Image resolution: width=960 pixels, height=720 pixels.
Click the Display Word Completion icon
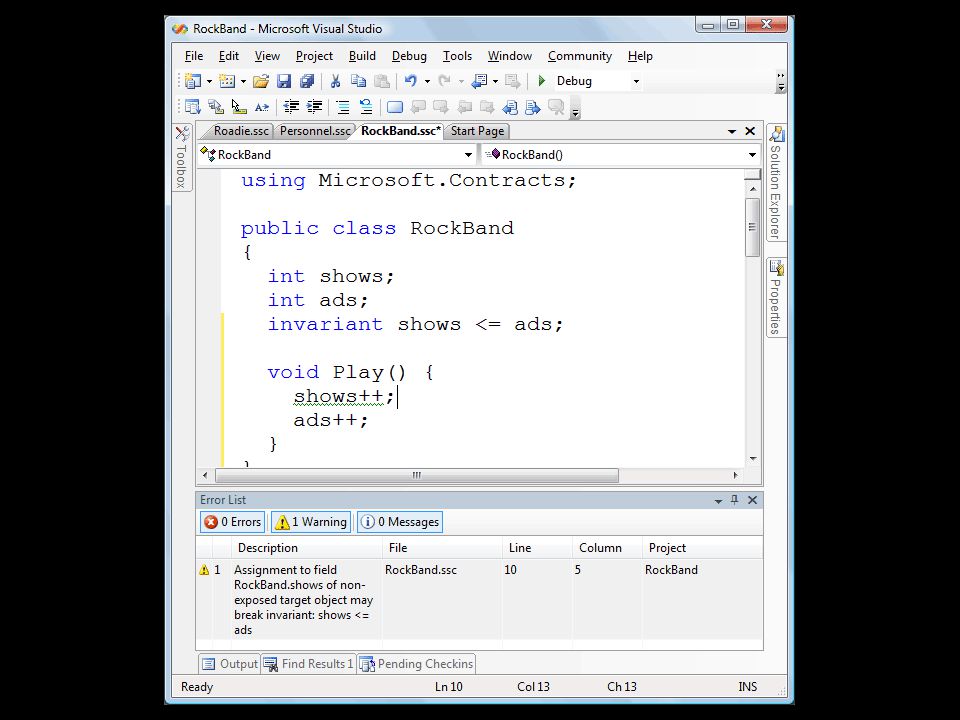[x=261, y=108]
